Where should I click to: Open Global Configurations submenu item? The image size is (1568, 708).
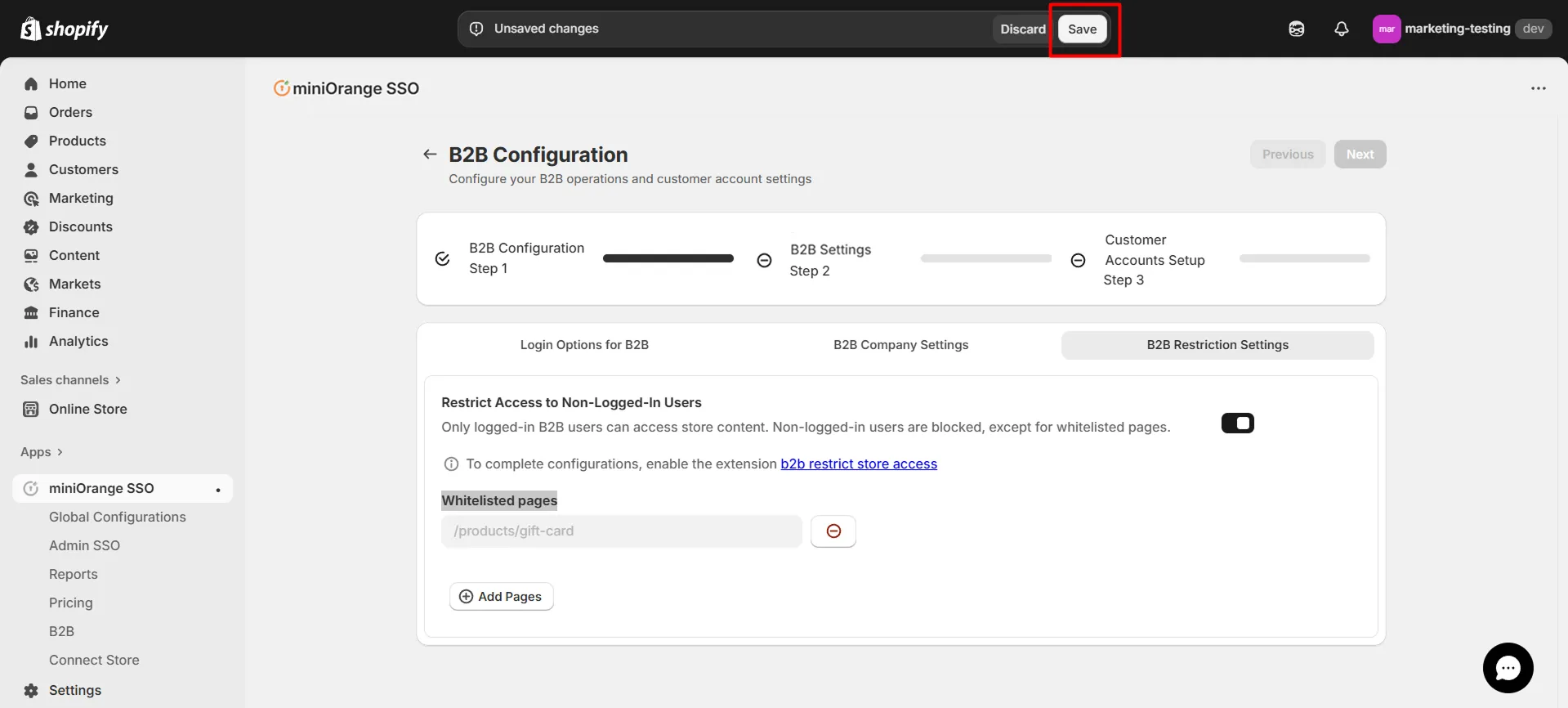click(118, 517)
